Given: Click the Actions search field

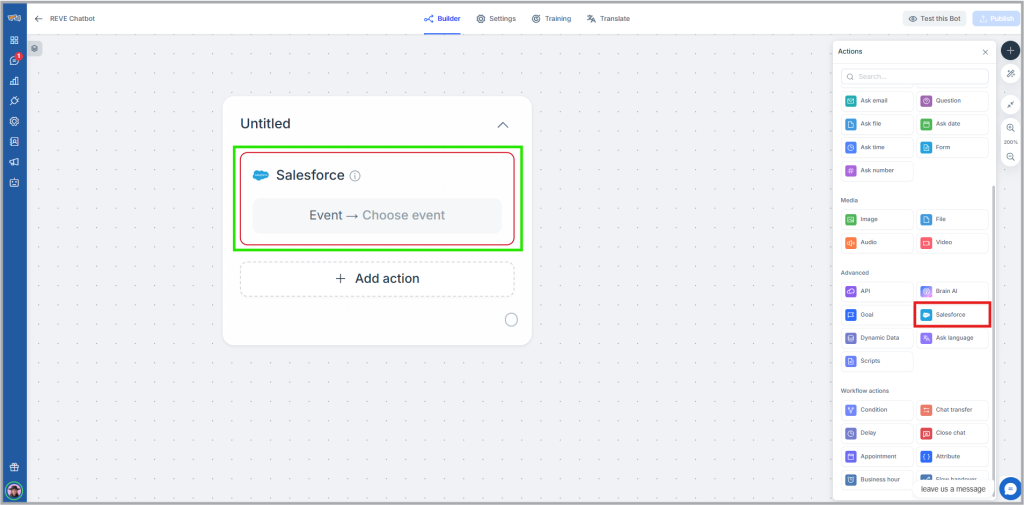Looking at the screenshot, I should 914,76.
